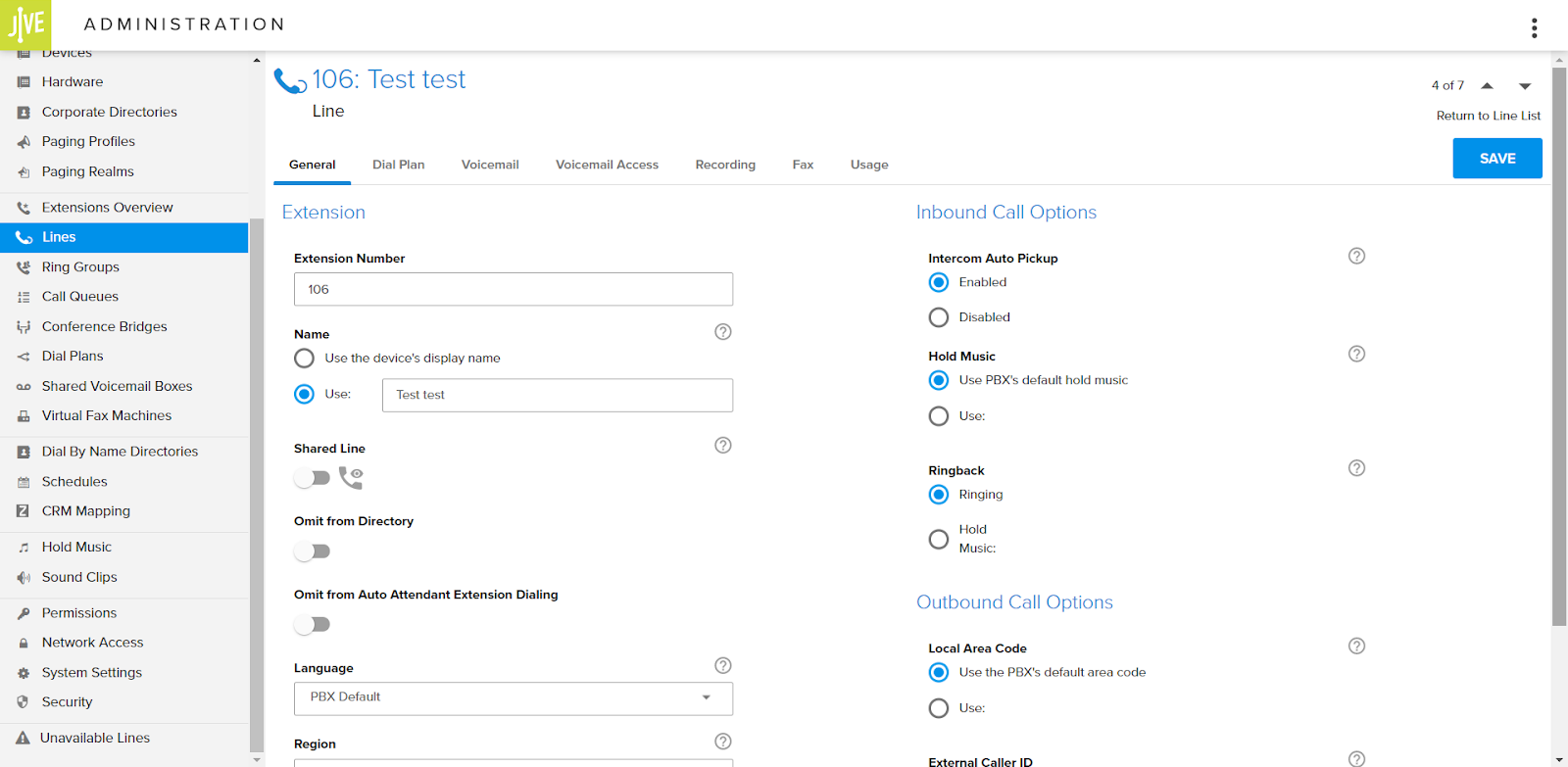Toggle Omit from Directory switch

[x=313, y=551]
